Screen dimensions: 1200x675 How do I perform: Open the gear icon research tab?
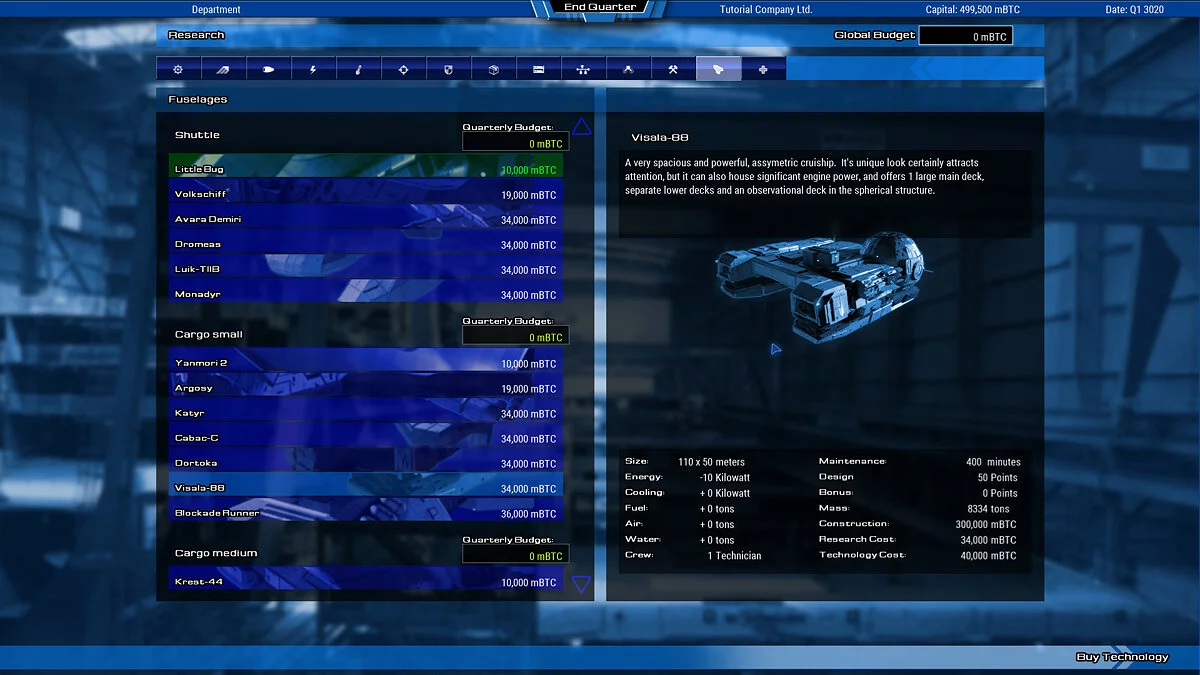coord(178,69)
